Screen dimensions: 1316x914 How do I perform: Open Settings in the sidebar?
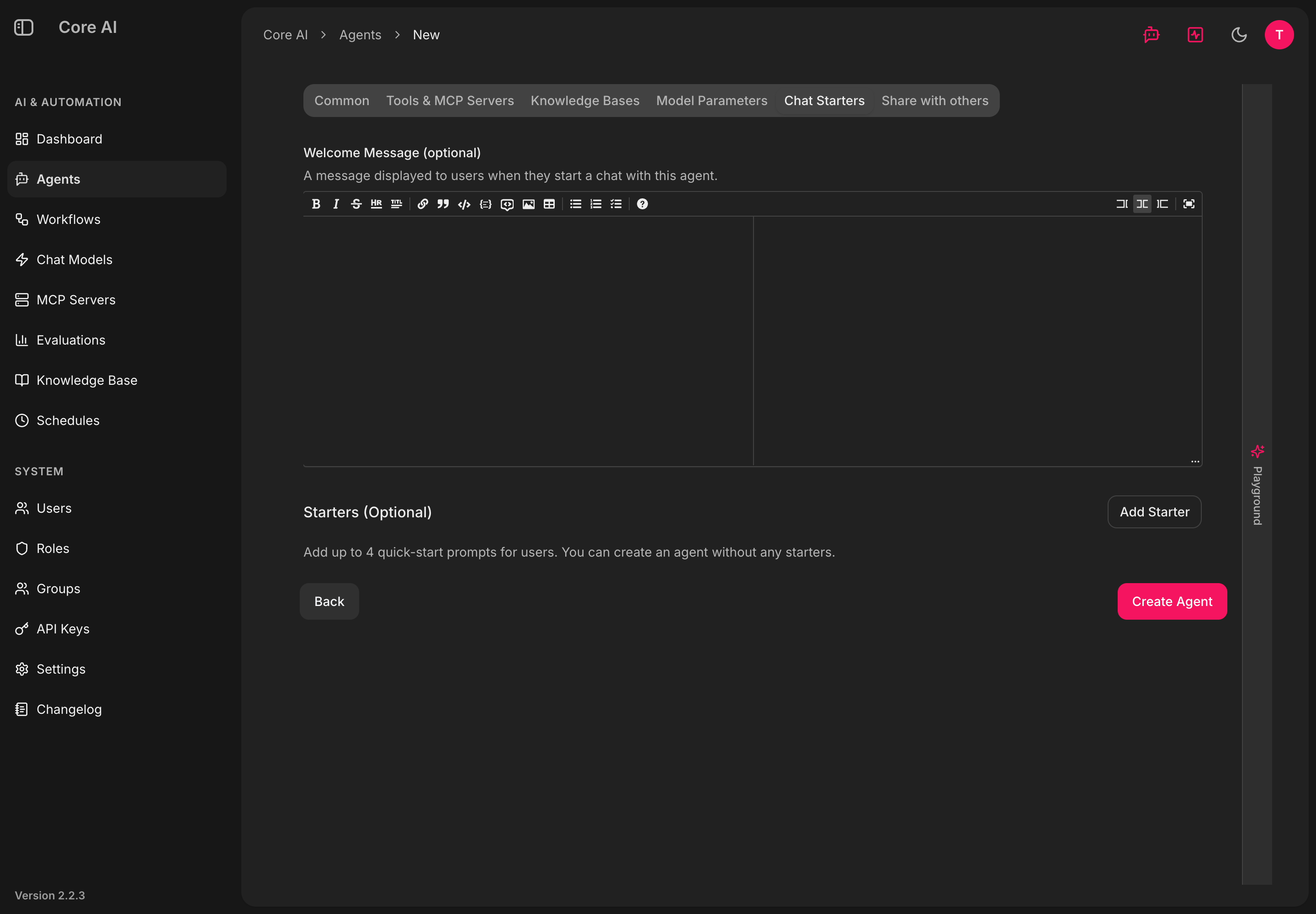[117, 669]
